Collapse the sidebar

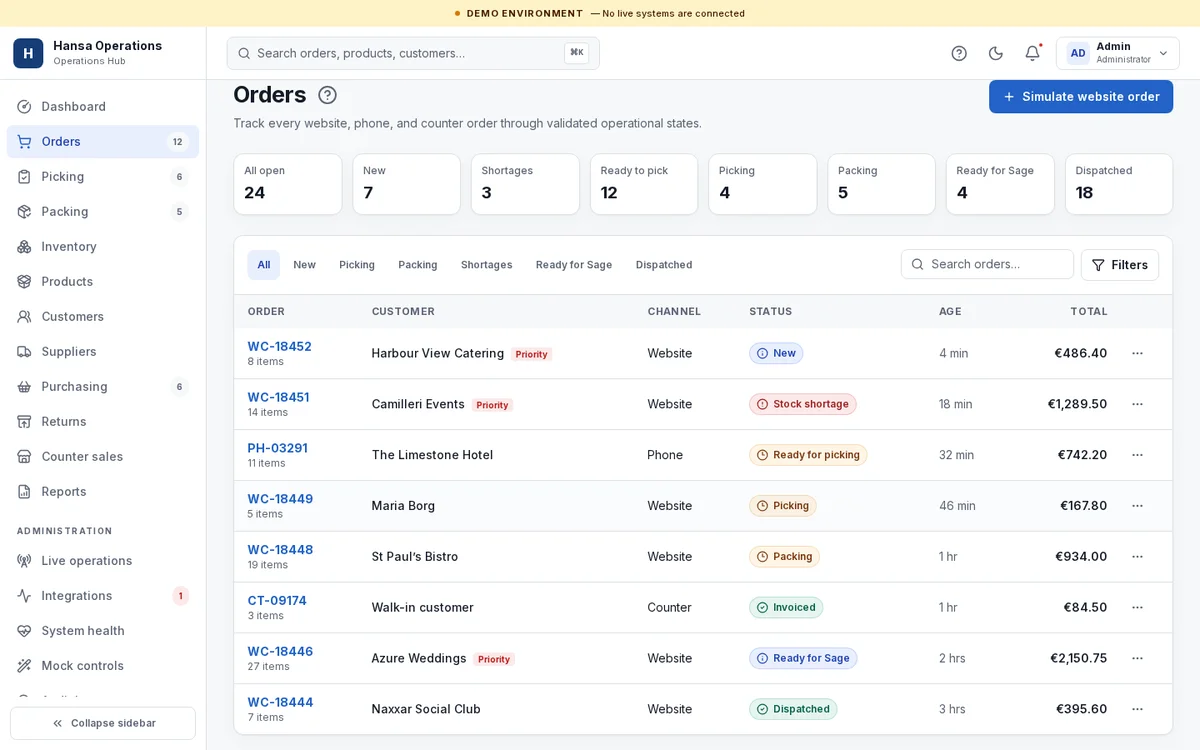[103, 723]
